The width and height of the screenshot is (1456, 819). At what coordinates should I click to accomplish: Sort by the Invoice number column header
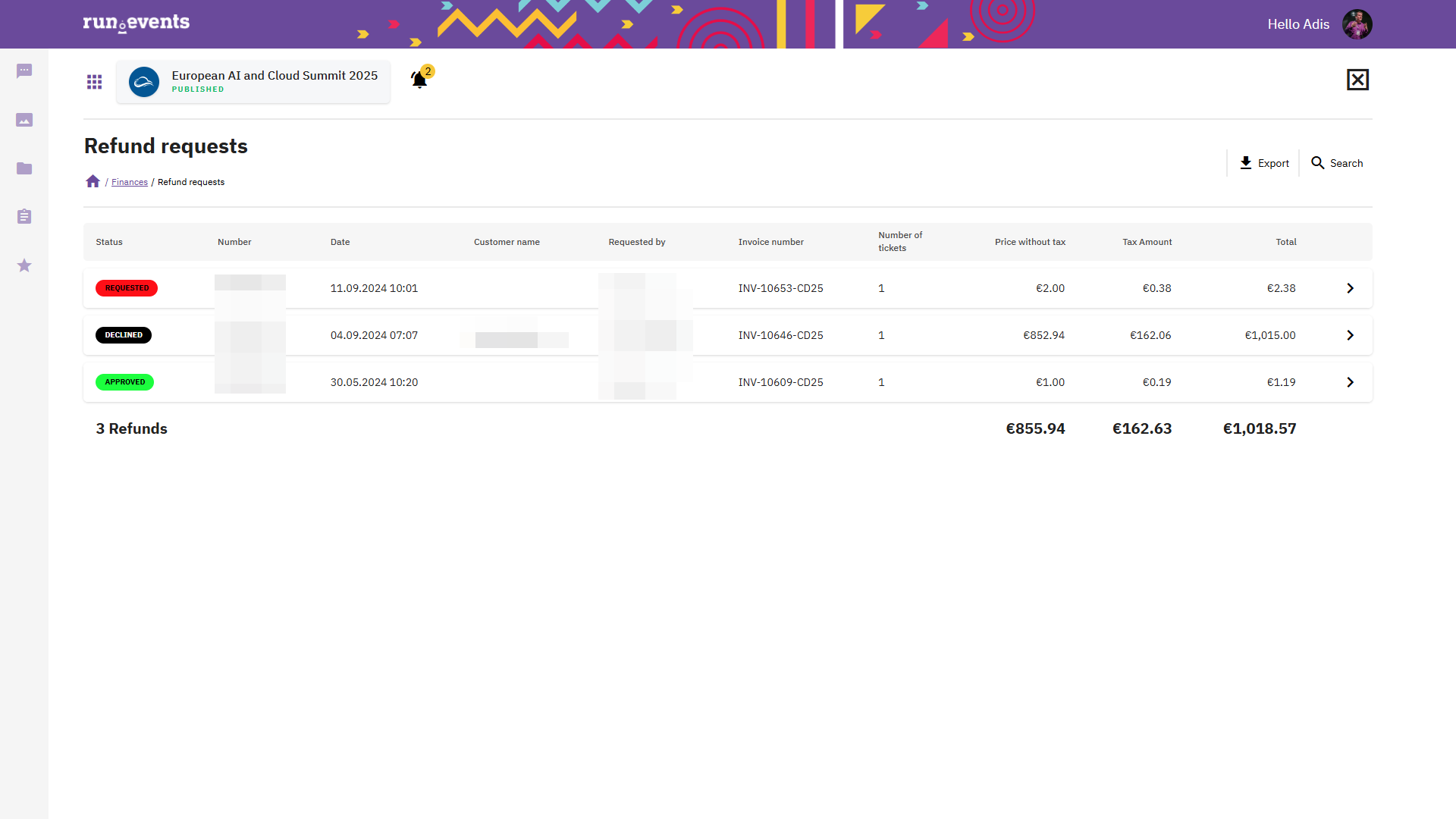click(x=771, y=242)
